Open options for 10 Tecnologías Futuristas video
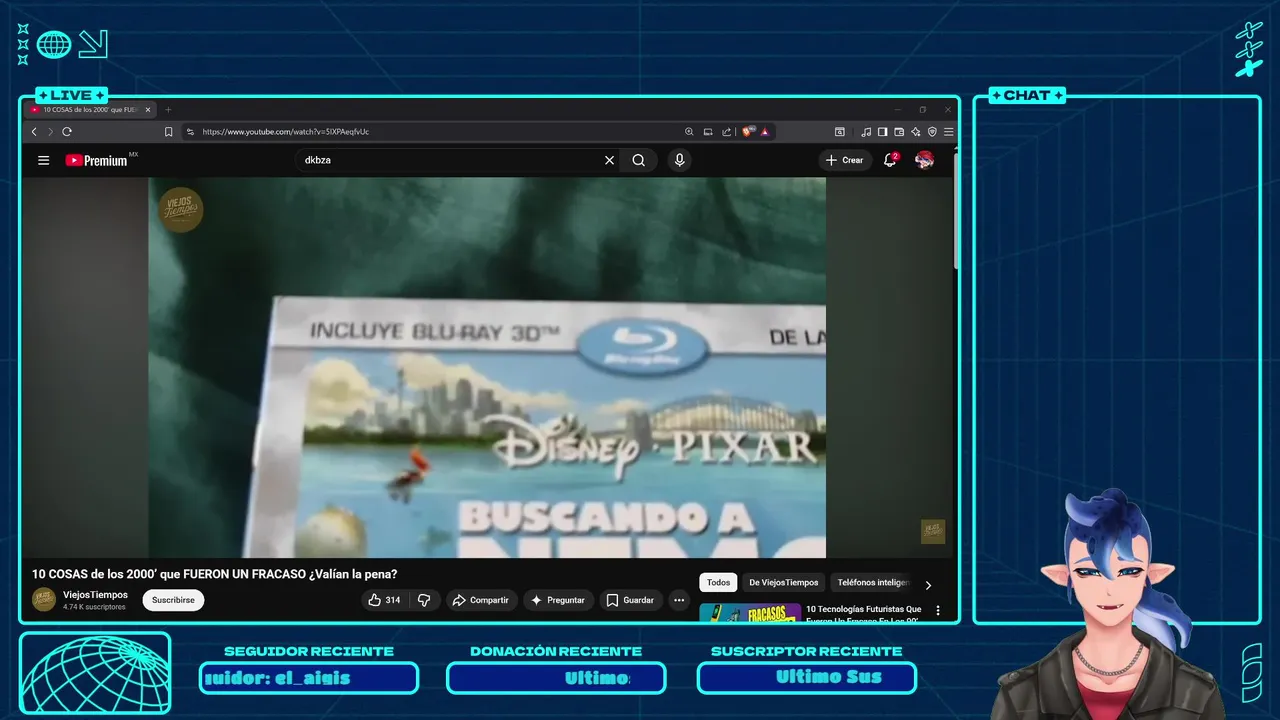 click(x=938, y=610)
